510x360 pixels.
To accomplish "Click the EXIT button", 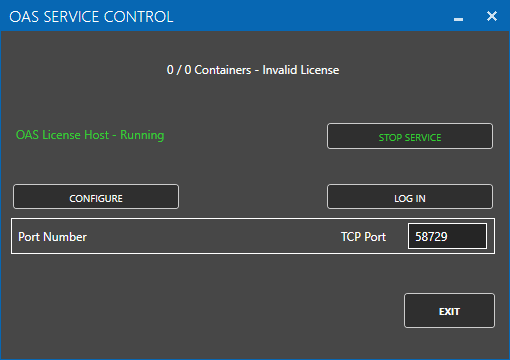I will click(x=449, y=311).
